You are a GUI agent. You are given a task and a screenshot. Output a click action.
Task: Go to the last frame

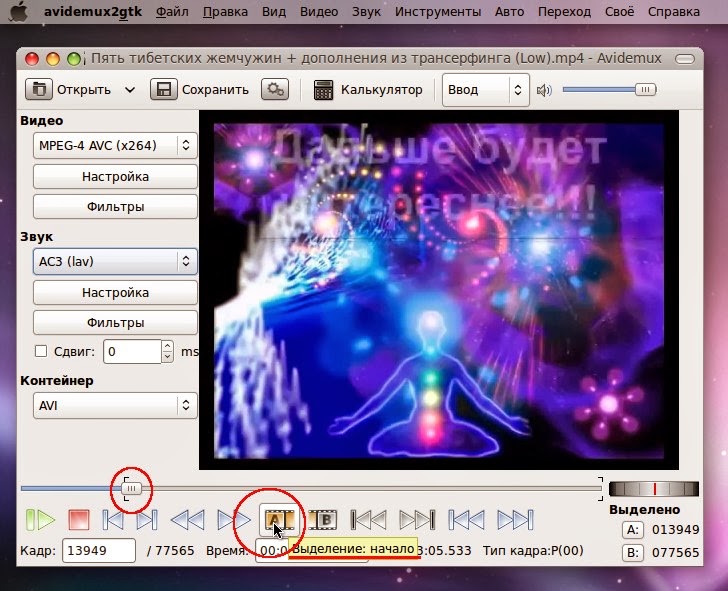(515, 520)
